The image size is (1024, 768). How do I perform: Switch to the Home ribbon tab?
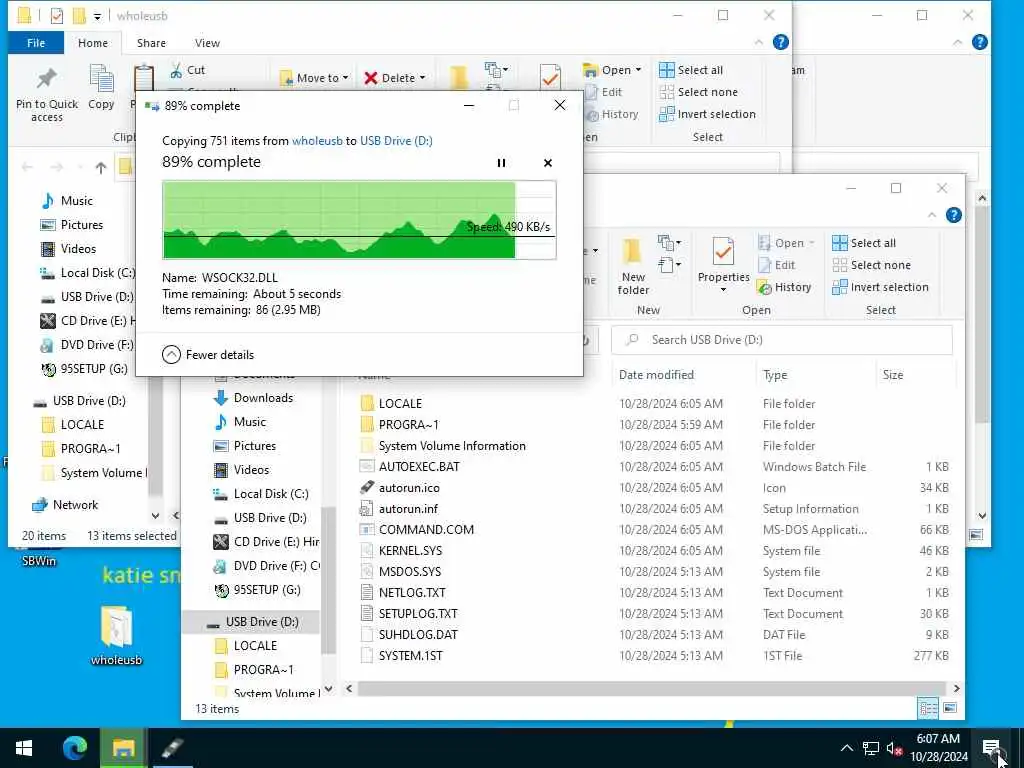(93, 43)
